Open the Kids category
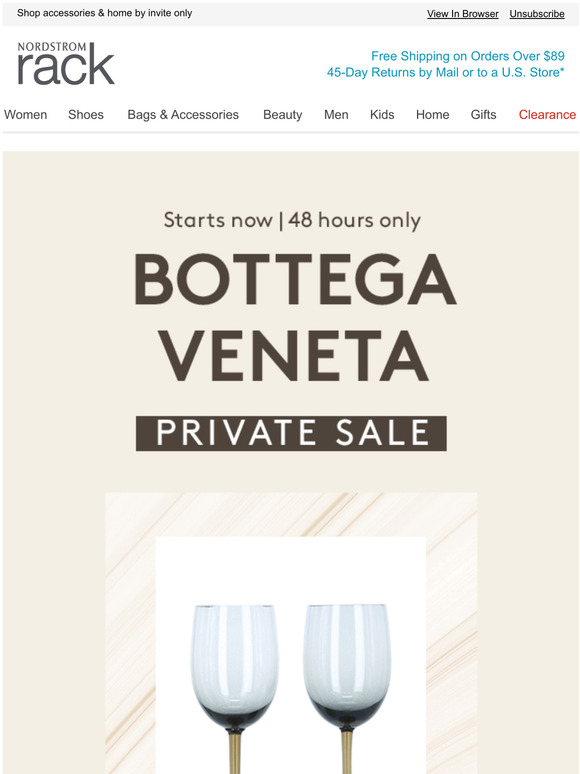580x774 pixels. (382, 115)
